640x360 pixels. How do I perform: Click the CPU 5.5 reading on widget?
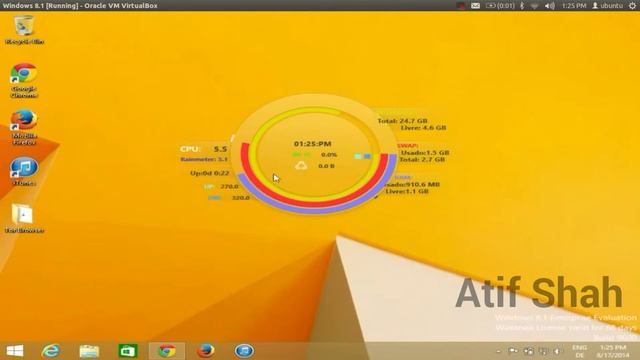point(203,149)
